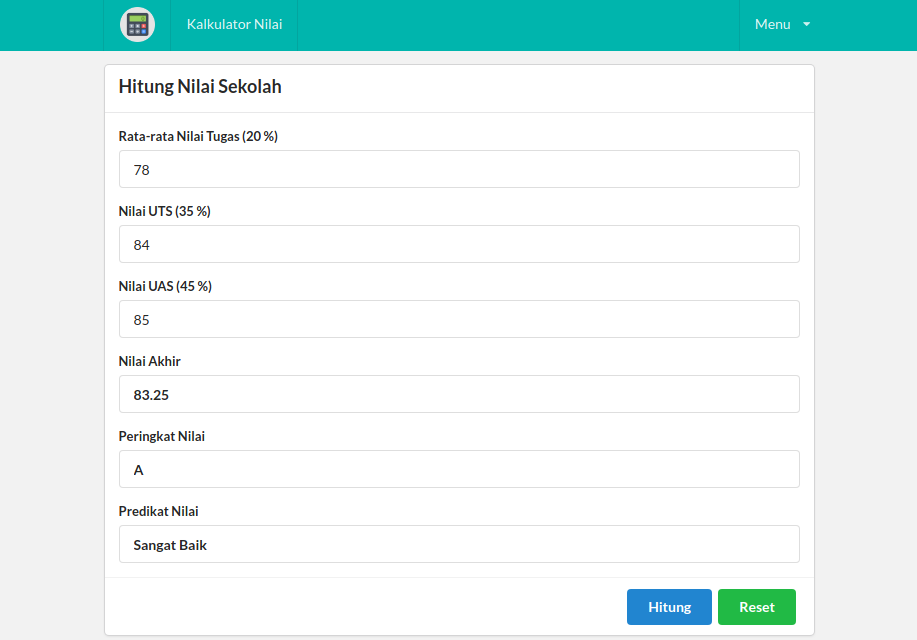Viewport: 917px width, 640px height.
Task: Focus the Nilai UTS input field
Action: [459, 244]
